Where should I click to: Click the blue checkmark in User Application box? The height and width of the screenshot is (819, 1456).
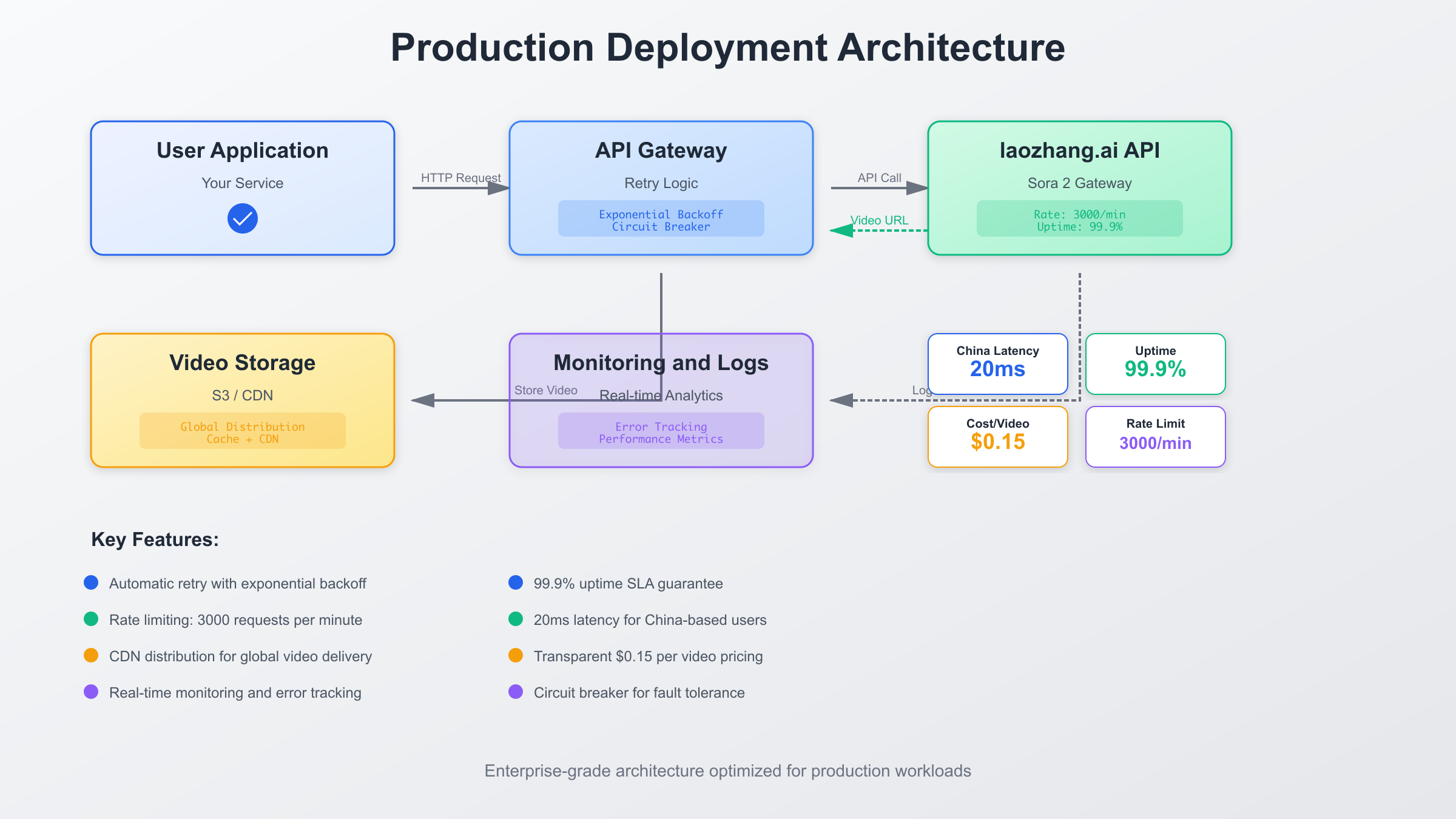[x=242, y=219]
